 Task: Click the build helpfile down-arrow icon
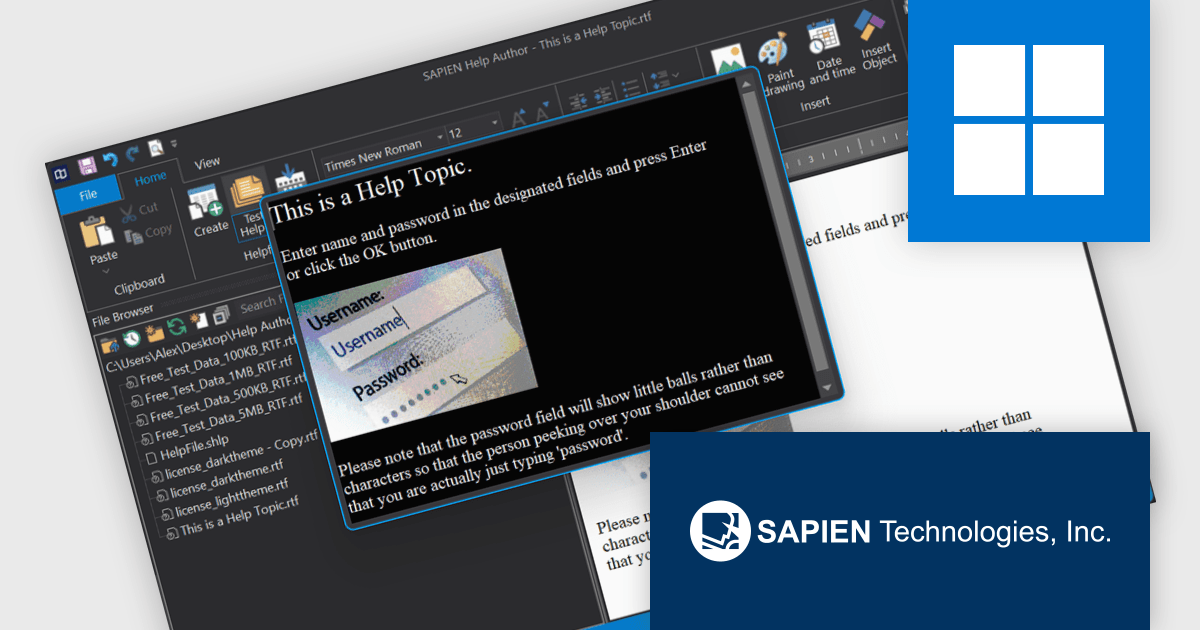(290, 178)
